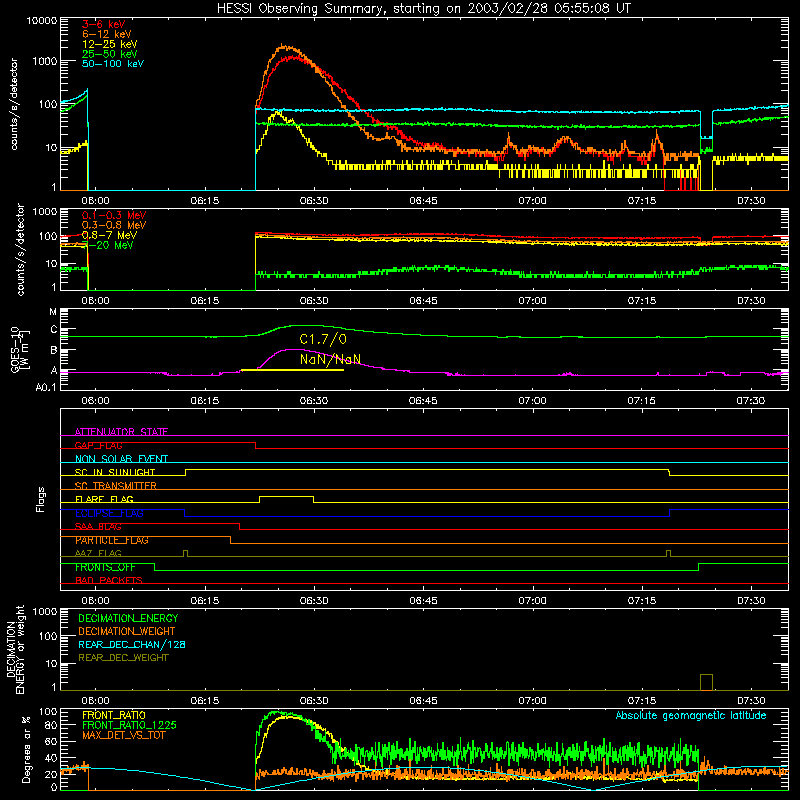Click the REAR_DEC_WEIGHT square pulse near 07:24

pos(706,682)
